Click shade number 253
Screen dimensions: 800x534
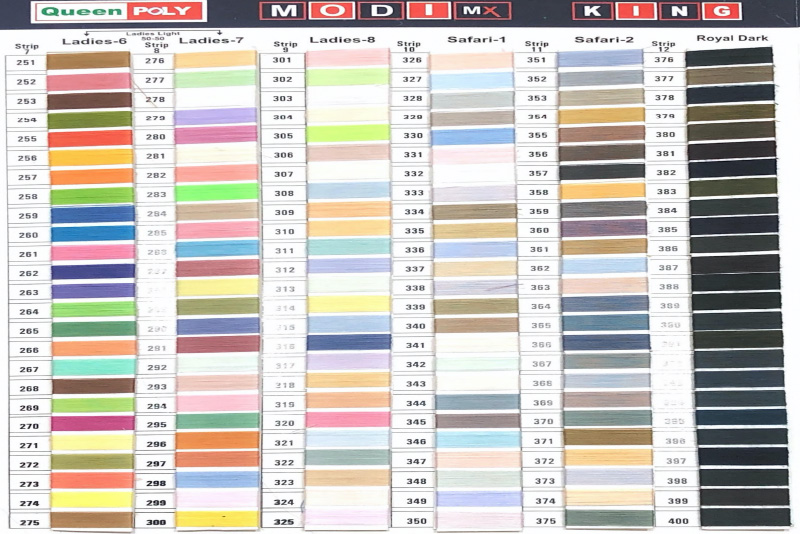pos(27,101)
